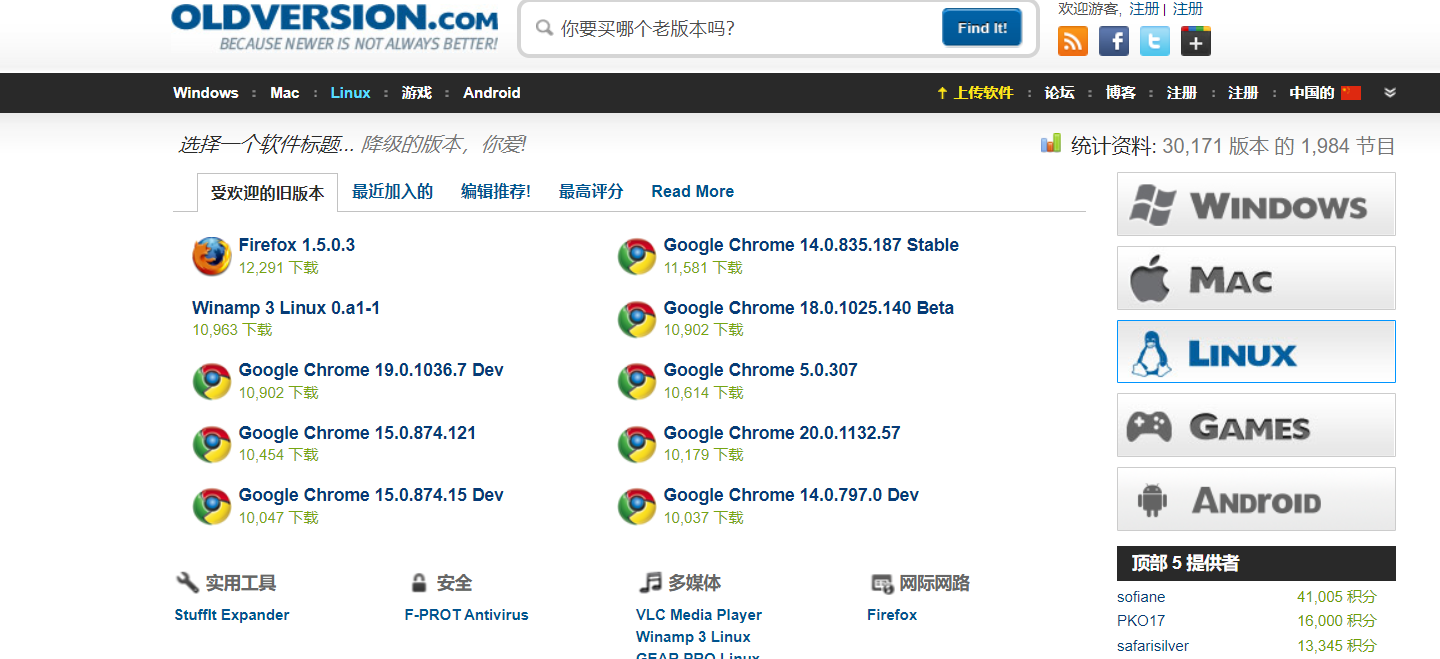Screen dimensions: 1440x659
Task: Click the large Windows platform banner
Action: (x=1256, y=205)
